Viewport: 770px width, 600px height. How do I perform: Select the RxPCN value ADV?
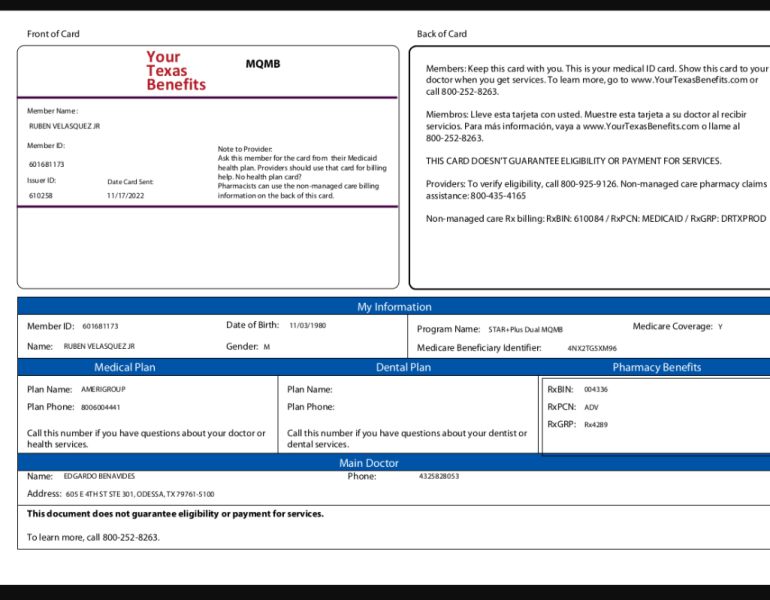[x=591, y=407]
